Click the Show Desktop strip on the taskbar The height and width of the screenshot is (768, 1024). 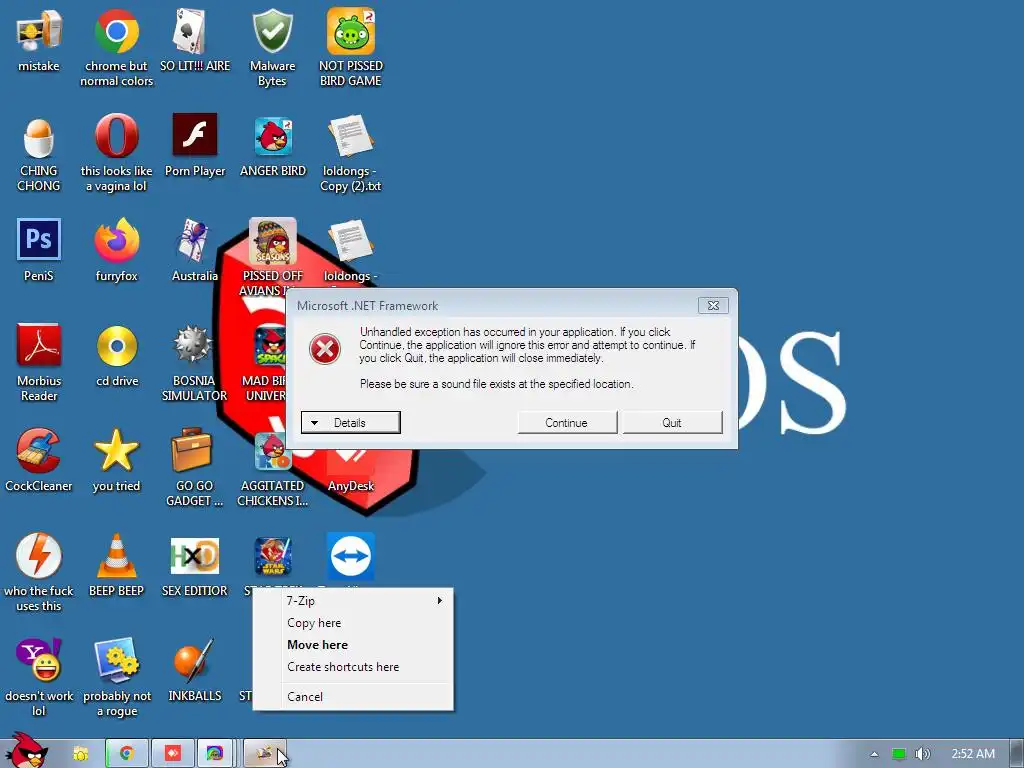pyautogui.click(x=1016, y=754)
